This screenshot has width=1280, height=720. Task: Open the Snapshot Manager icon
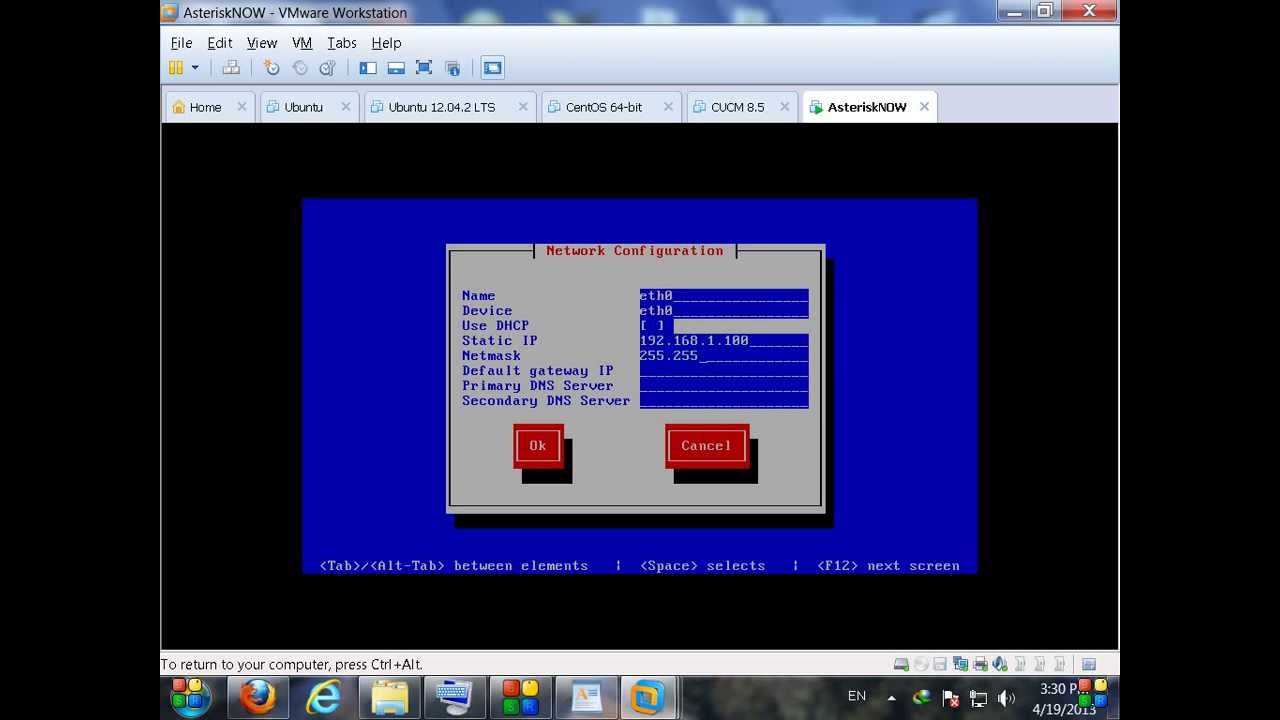327,68
